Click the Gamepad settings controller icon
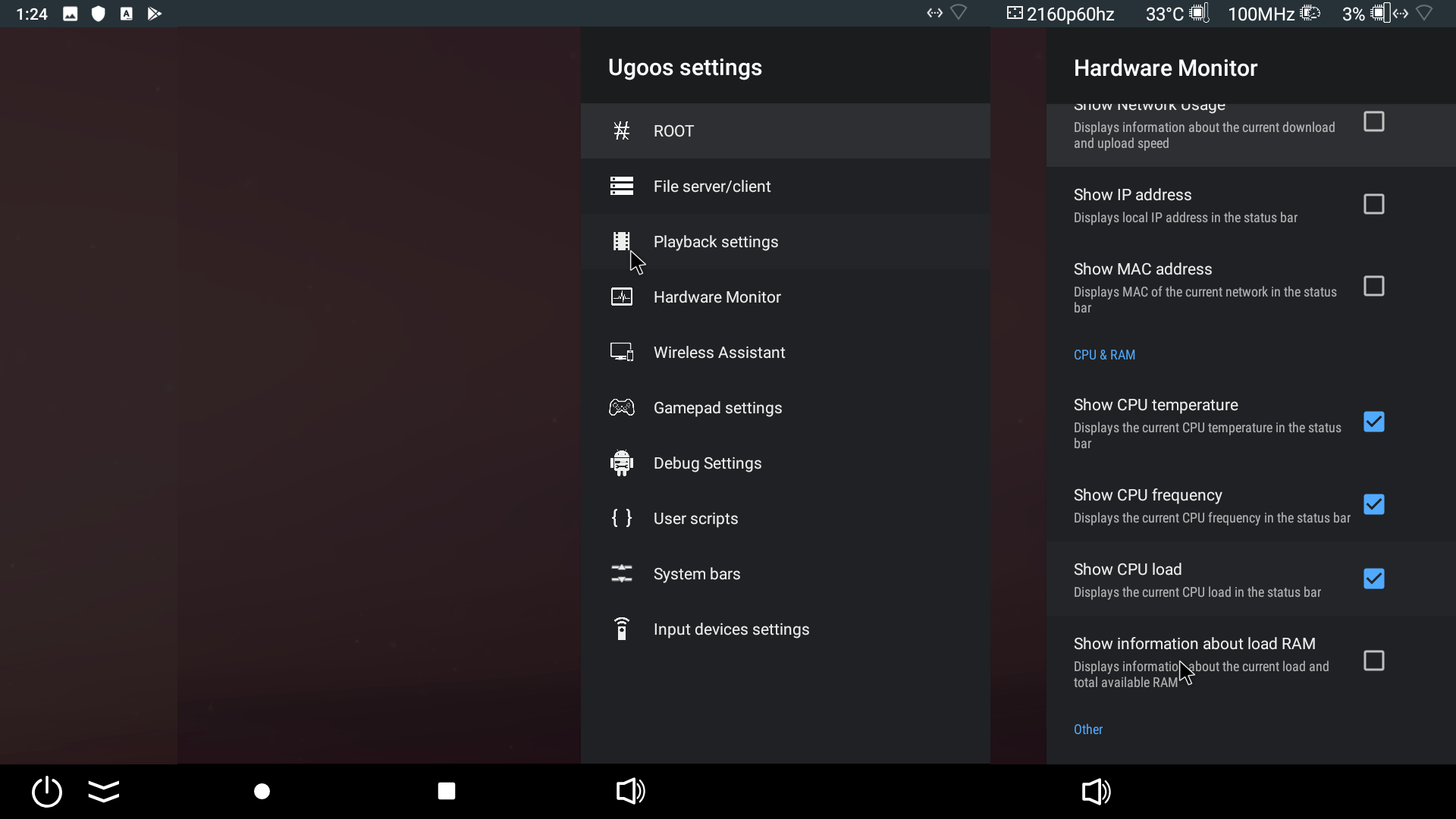Image resolution: width=1456 pixels, height=819 pixels. tap(621, 407)
